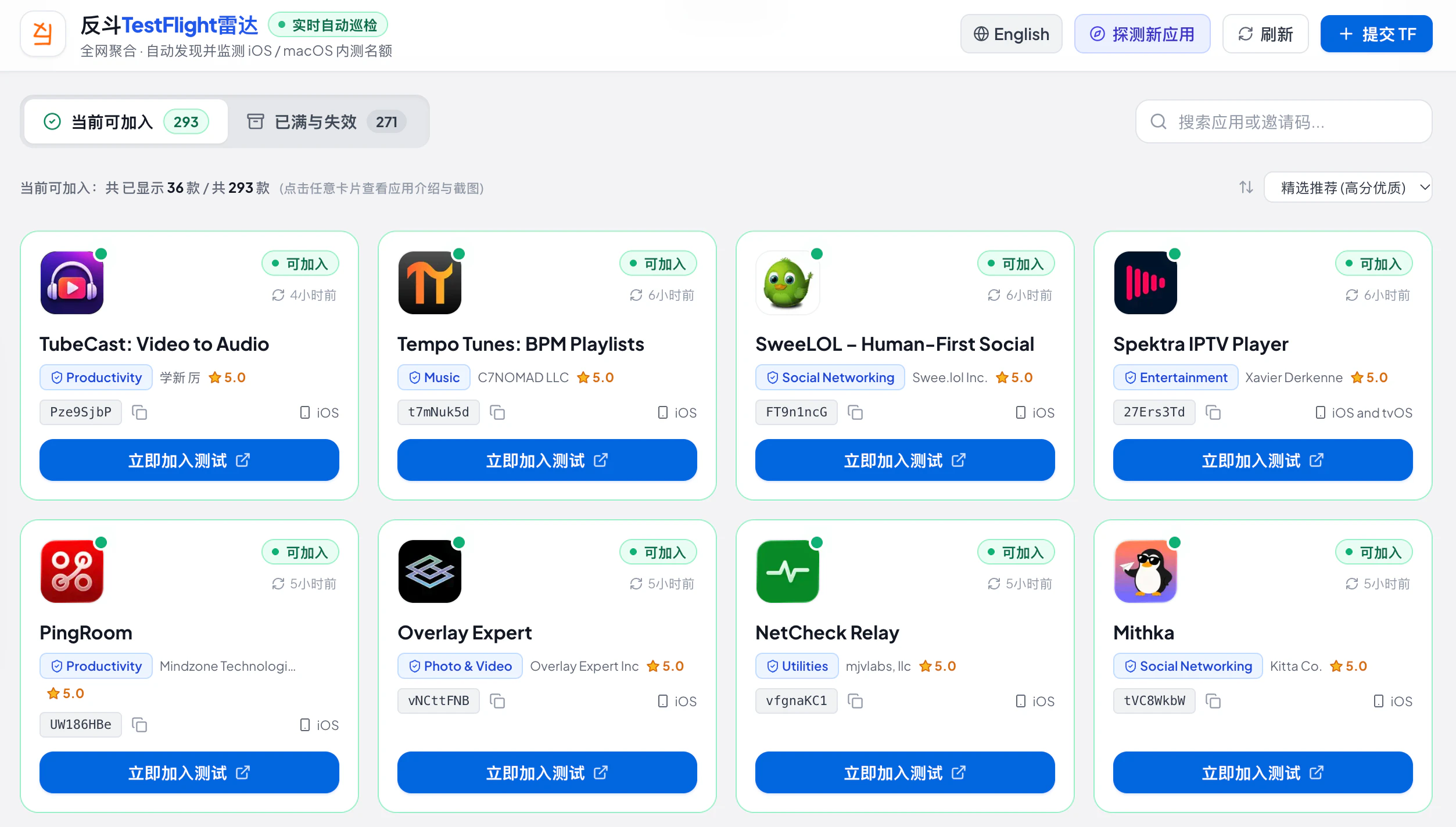The height and width of the screenshot is (827, 1456).
Task: Copy the vNCttFNB invite code
Action: coord(497,701)
